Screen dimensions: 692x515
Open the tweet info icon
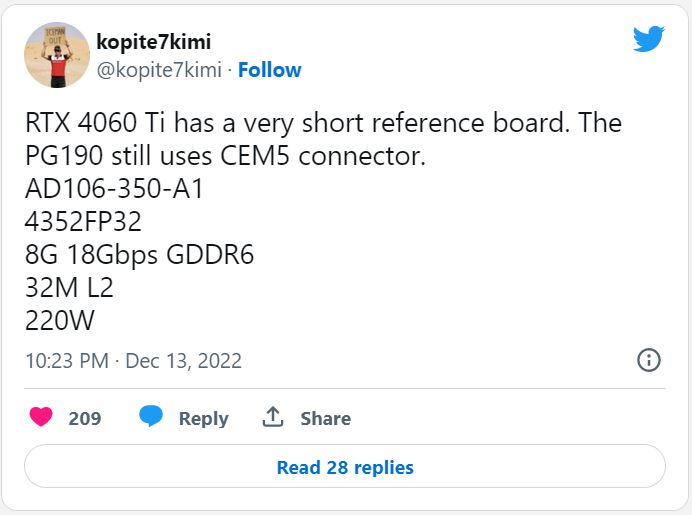649,360
